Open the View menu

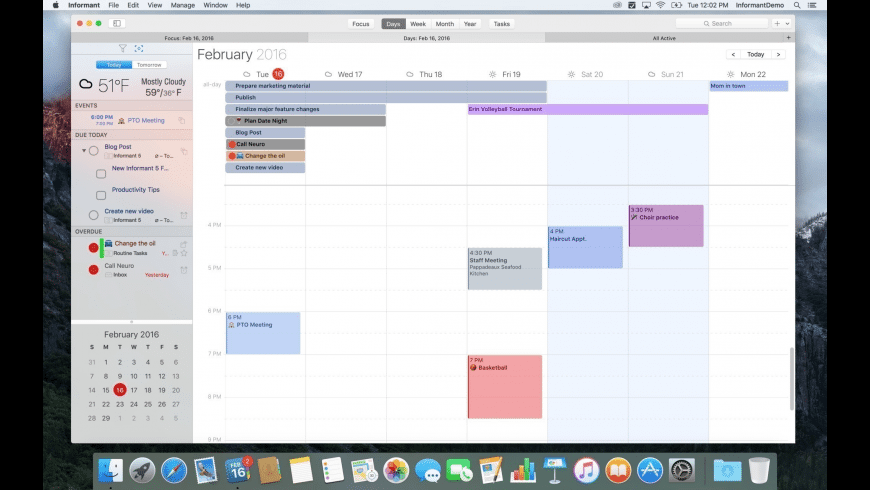155,5
